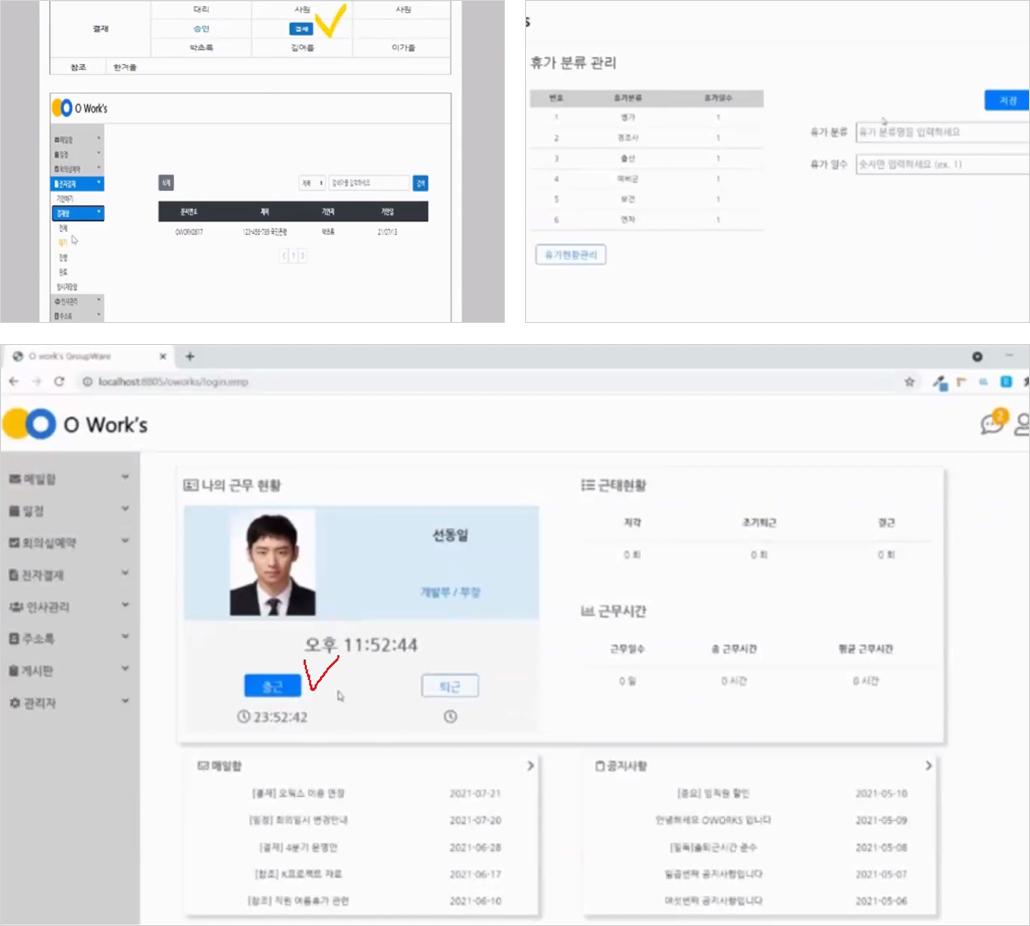Click the O Work's logo in the main window
The height and width of the screenshot is (926, 1030).
point(75,424)
